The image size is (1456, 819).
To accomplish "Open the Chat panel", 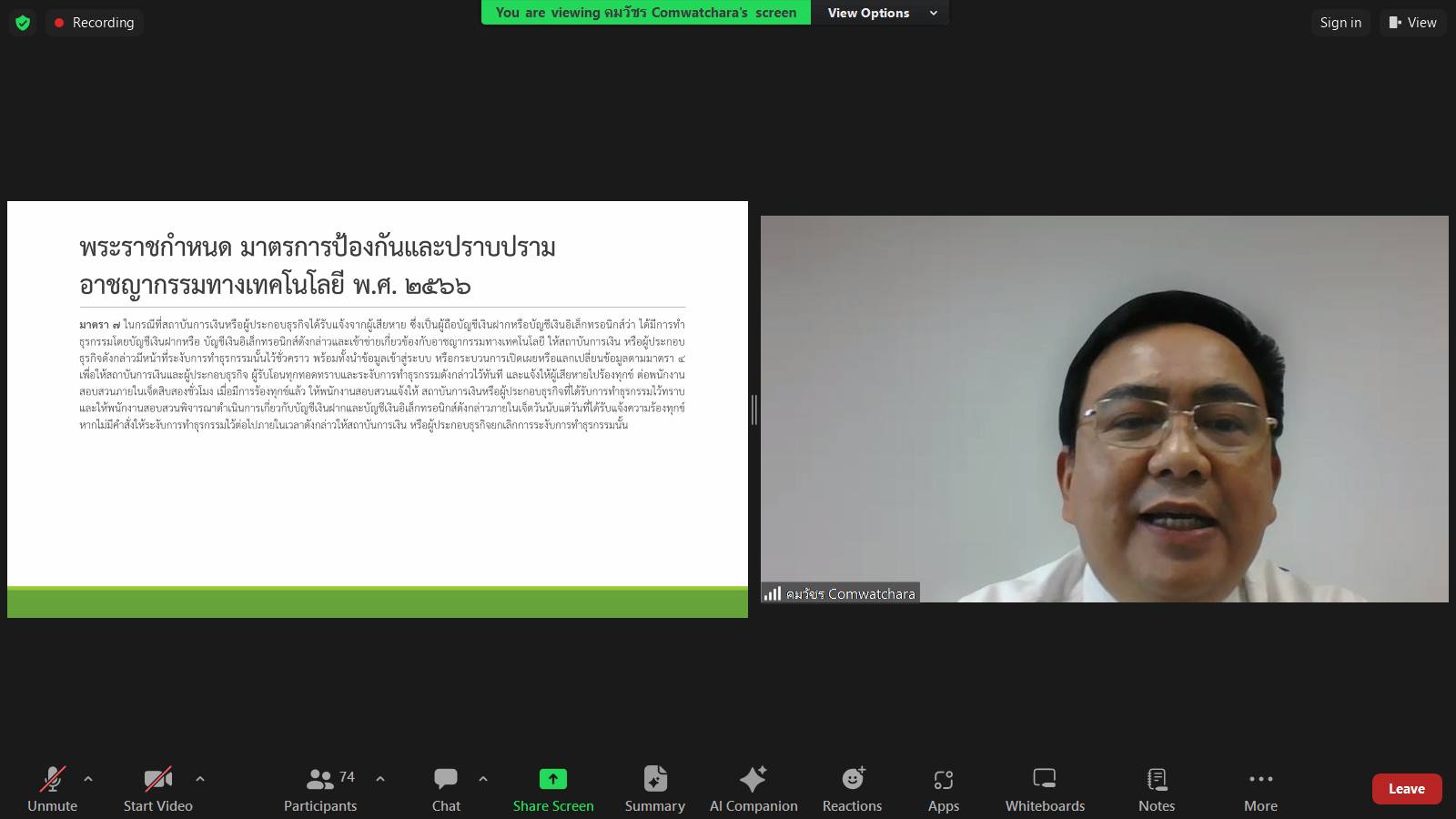I will click(x=446, y=790).
